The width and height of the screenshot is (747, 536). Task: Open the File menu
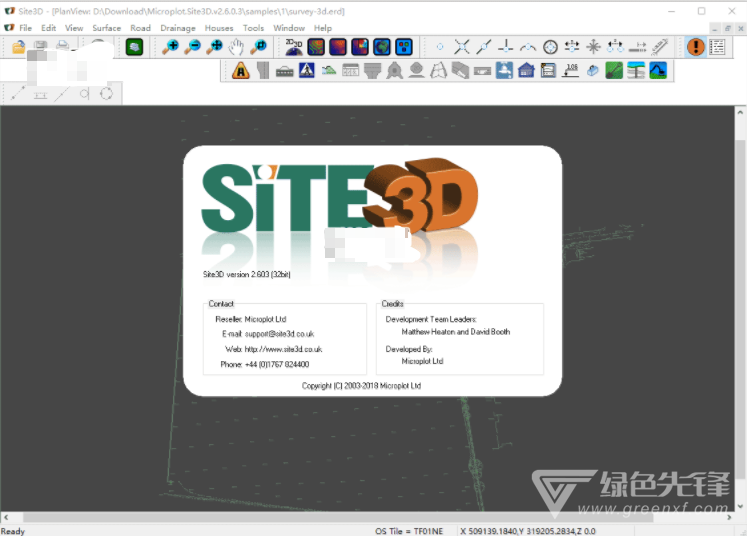(x=25, y=28)
